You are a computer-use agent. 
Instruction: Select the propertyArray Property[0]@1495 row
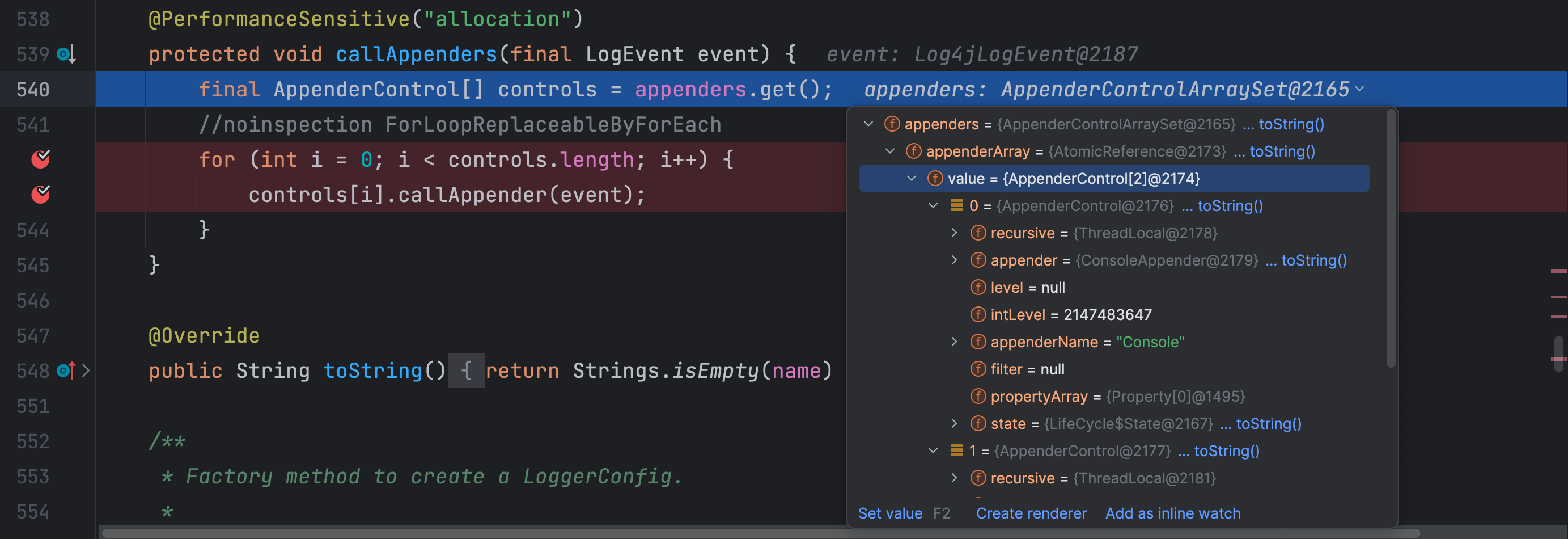(x=1114, y=397)
